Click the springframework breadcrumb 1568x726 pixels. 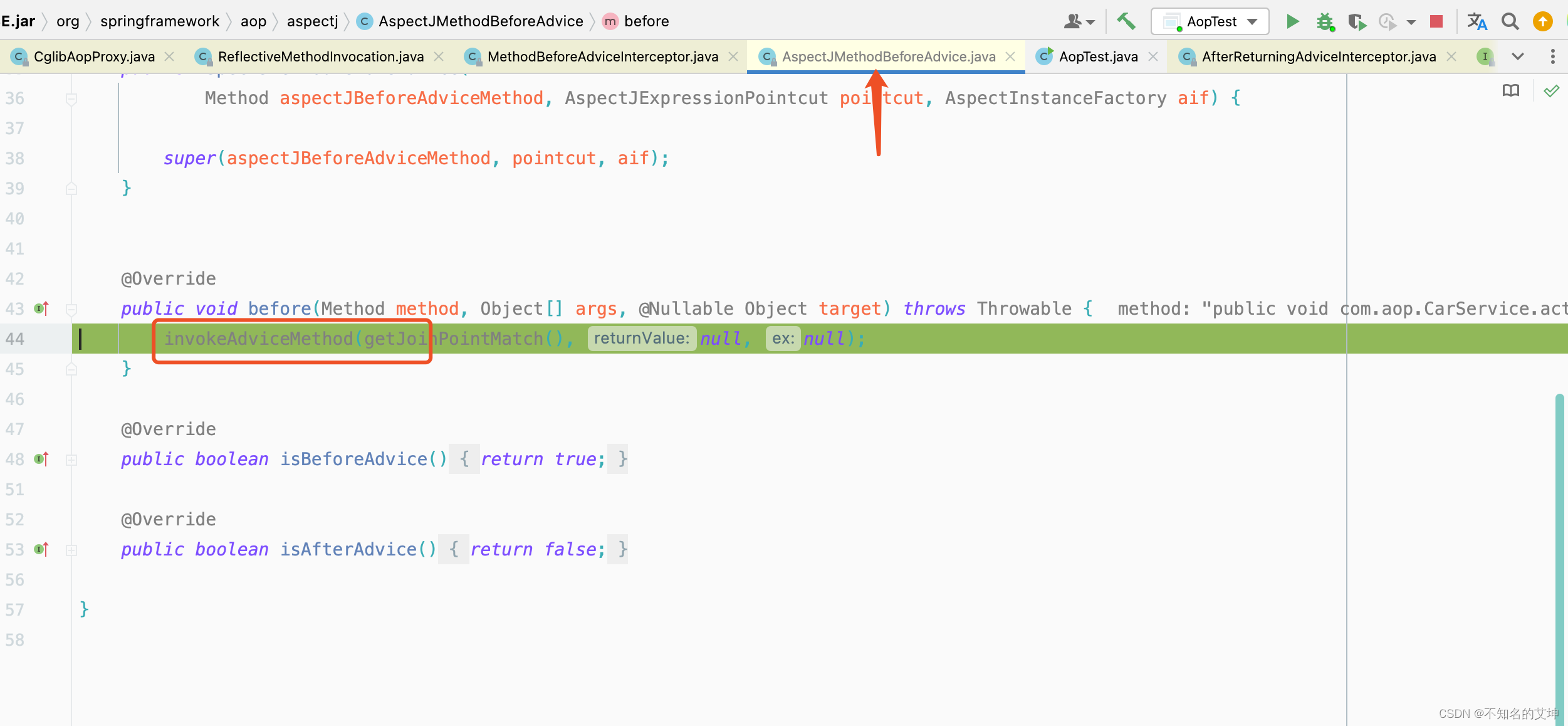160,21
